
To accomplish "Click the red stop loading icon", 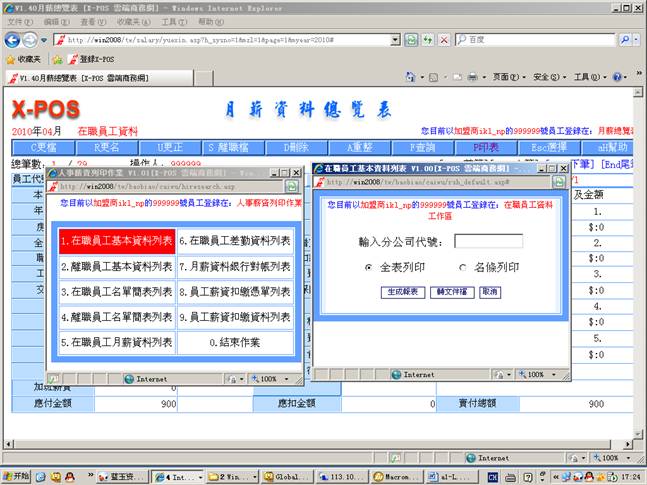I will click(x=443, y=39).
